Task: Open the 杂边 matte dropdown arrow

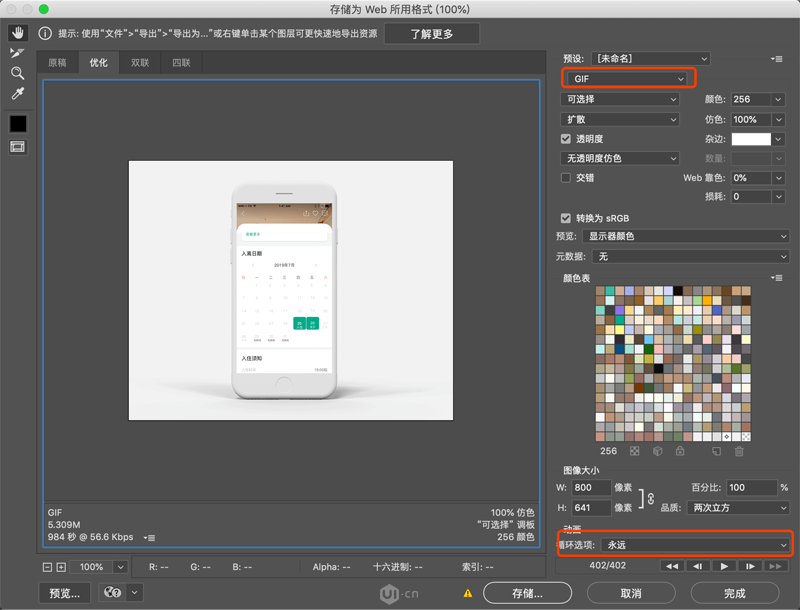Action: [x=778, y=139]
